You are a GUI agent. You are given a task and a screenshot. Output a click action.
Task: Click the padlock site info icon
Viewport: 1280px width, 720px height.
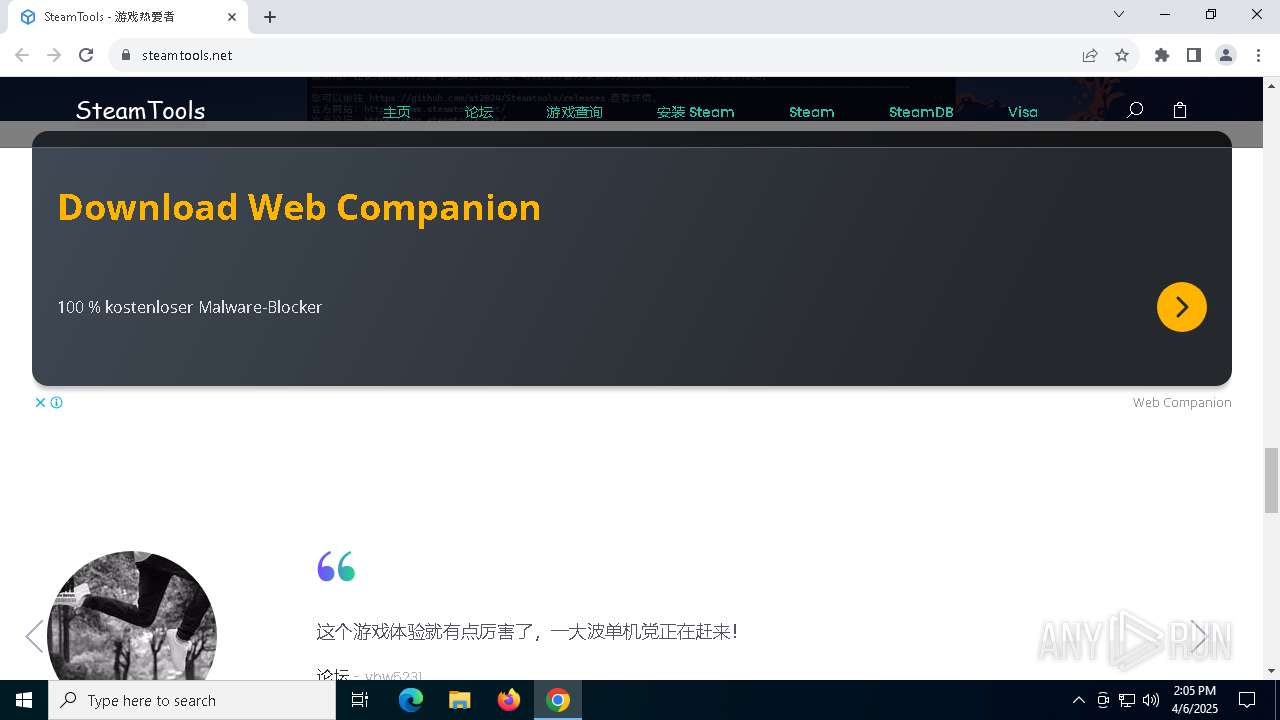pyautogui.click(x=126, y=55)
